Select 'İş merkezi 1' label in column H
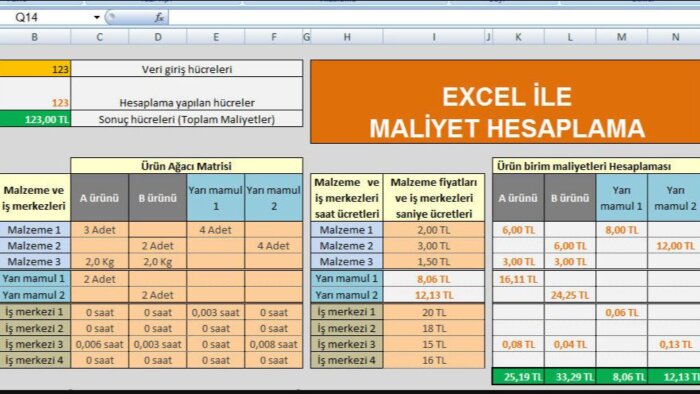This screenshot has height=394, width=700. (347, 312)
